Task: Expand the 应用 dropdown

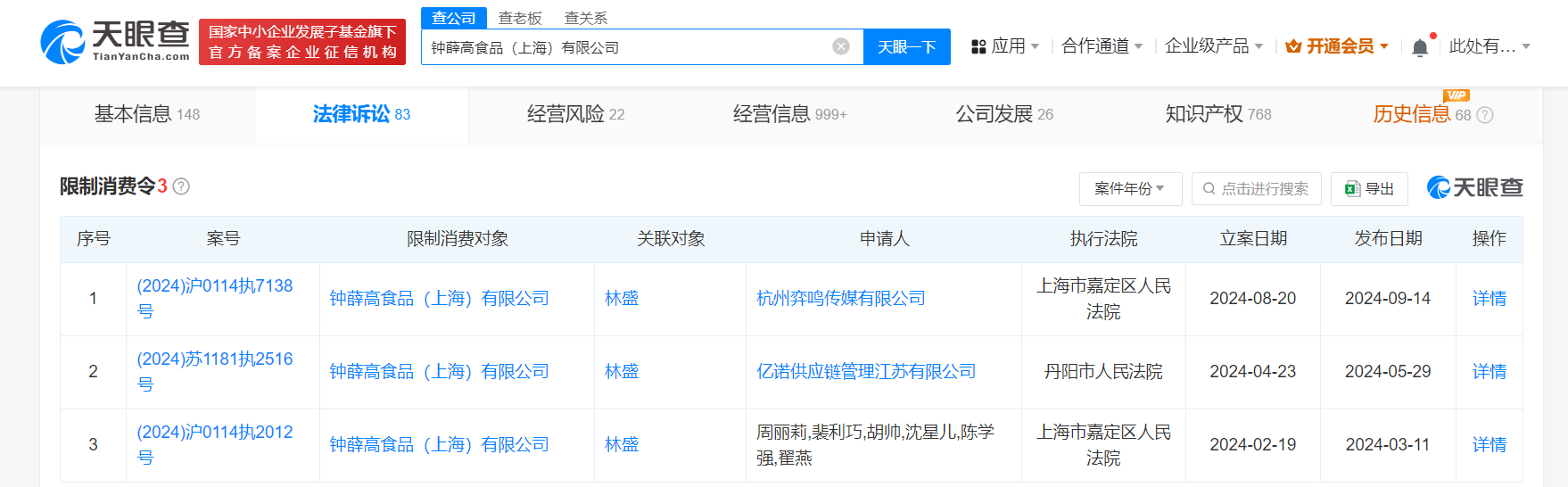Action: (1035, 46)
